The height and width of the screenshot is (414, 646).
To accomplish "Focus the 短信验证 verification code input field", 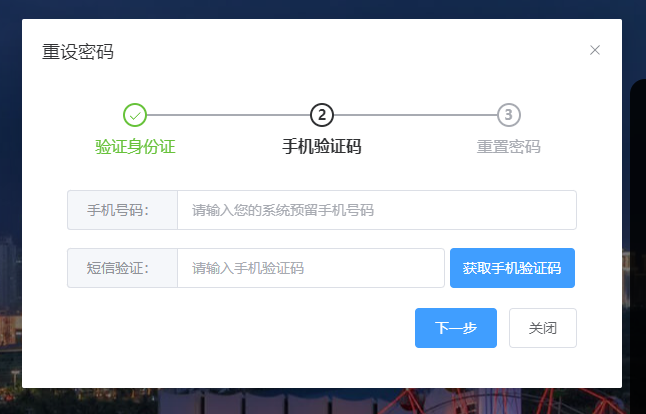I will point(311,268).
